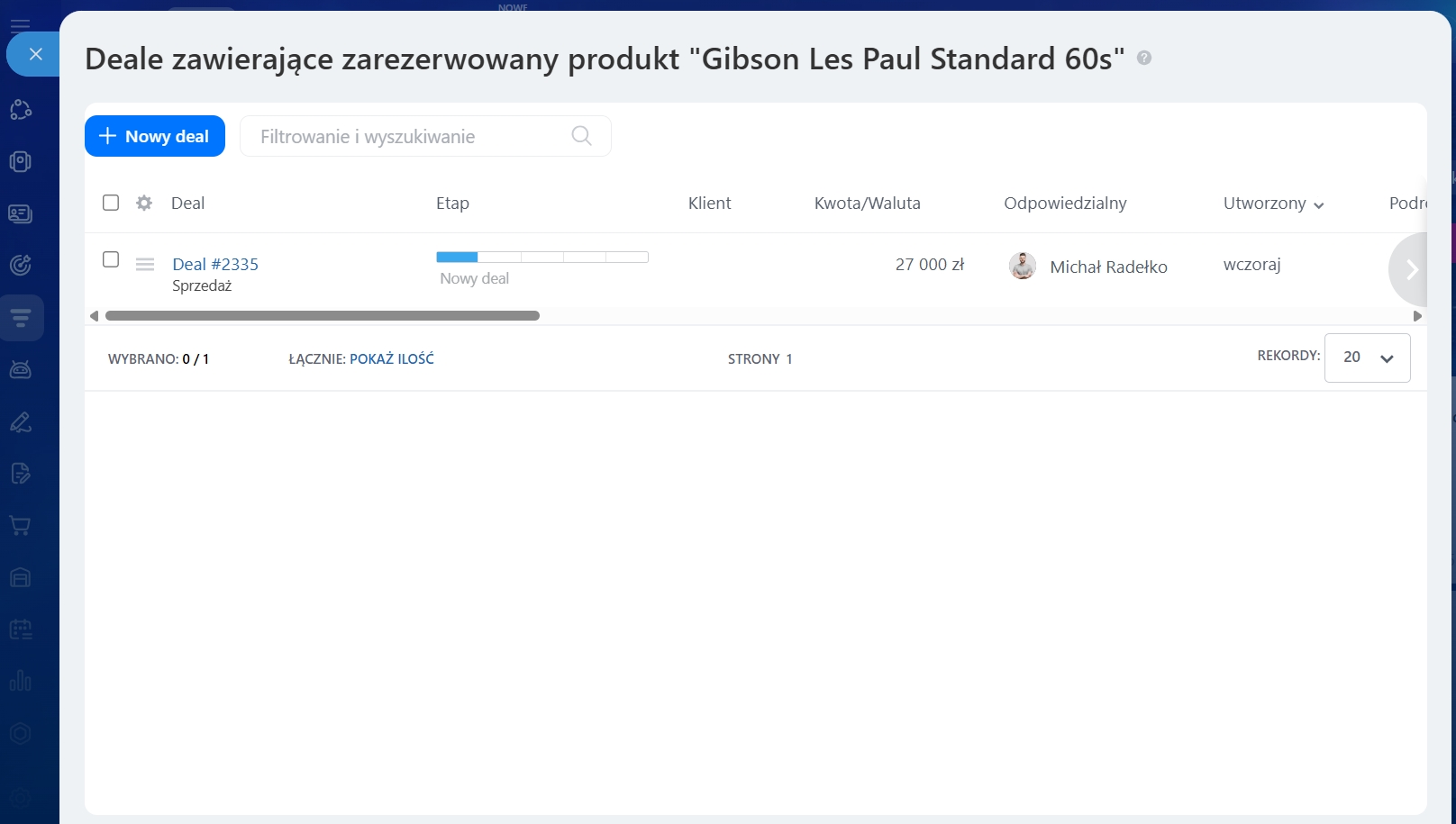Expand next columns with right chevron

pos(1411,269)
